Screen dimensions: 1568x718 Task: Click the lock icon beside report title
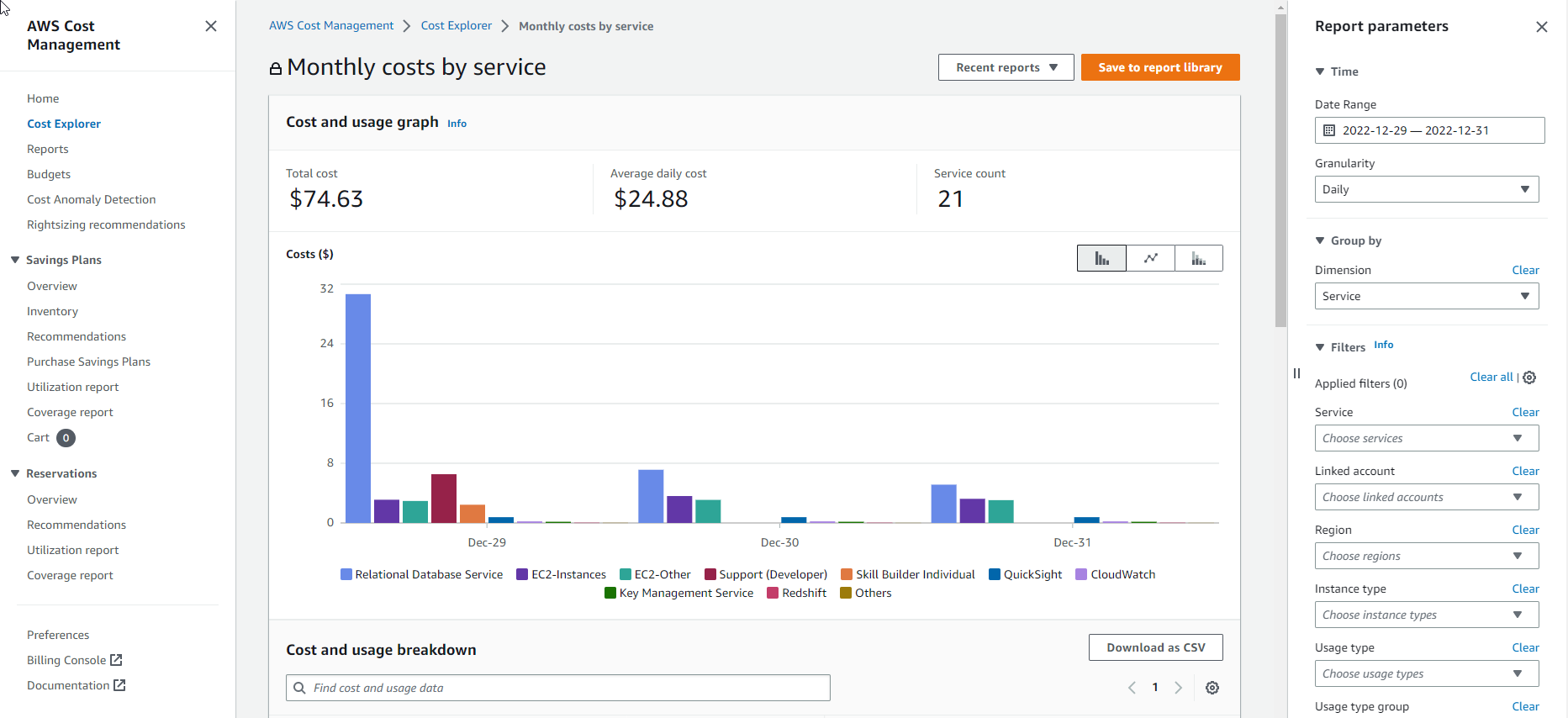point(275,68)
